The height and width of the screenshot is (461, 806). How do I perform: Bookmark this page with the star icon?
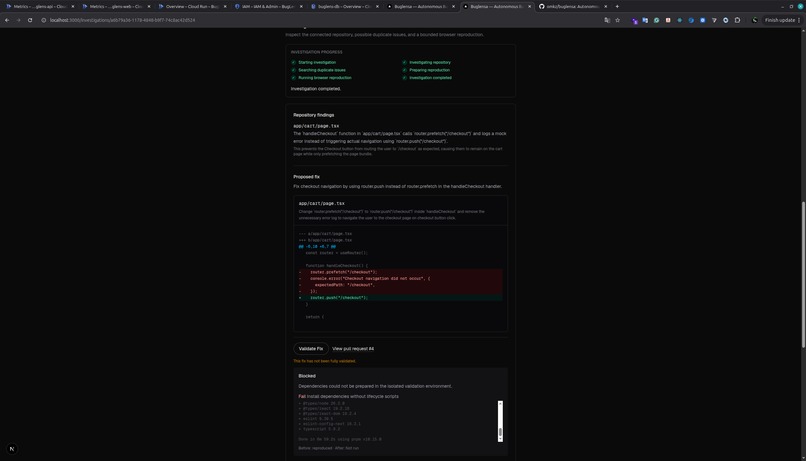(x=617, y=20)
